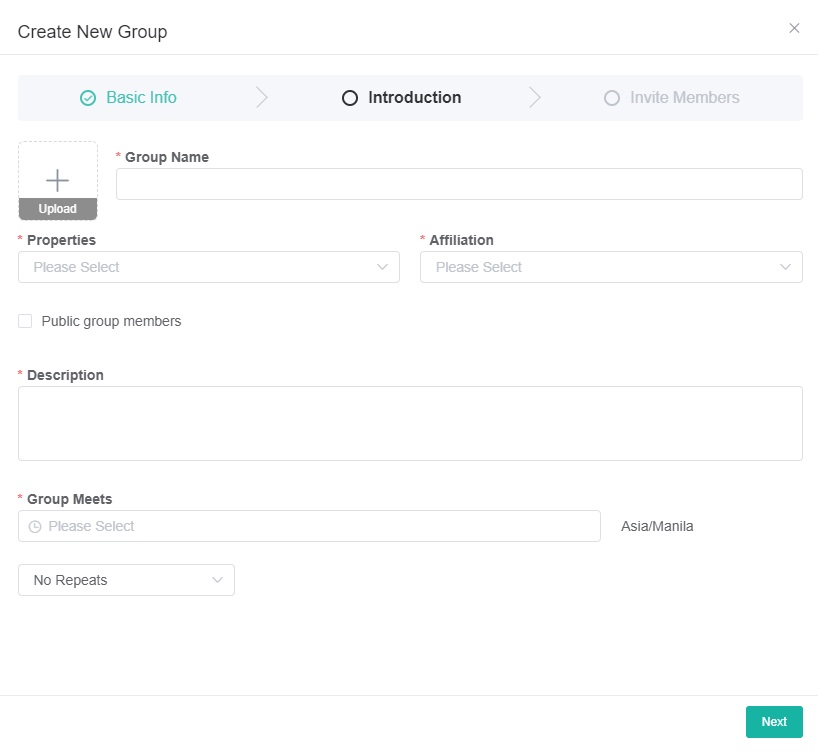Click the clock icon in Group Meets
This screenshot has width=818, height=756.
pos(35,527)
